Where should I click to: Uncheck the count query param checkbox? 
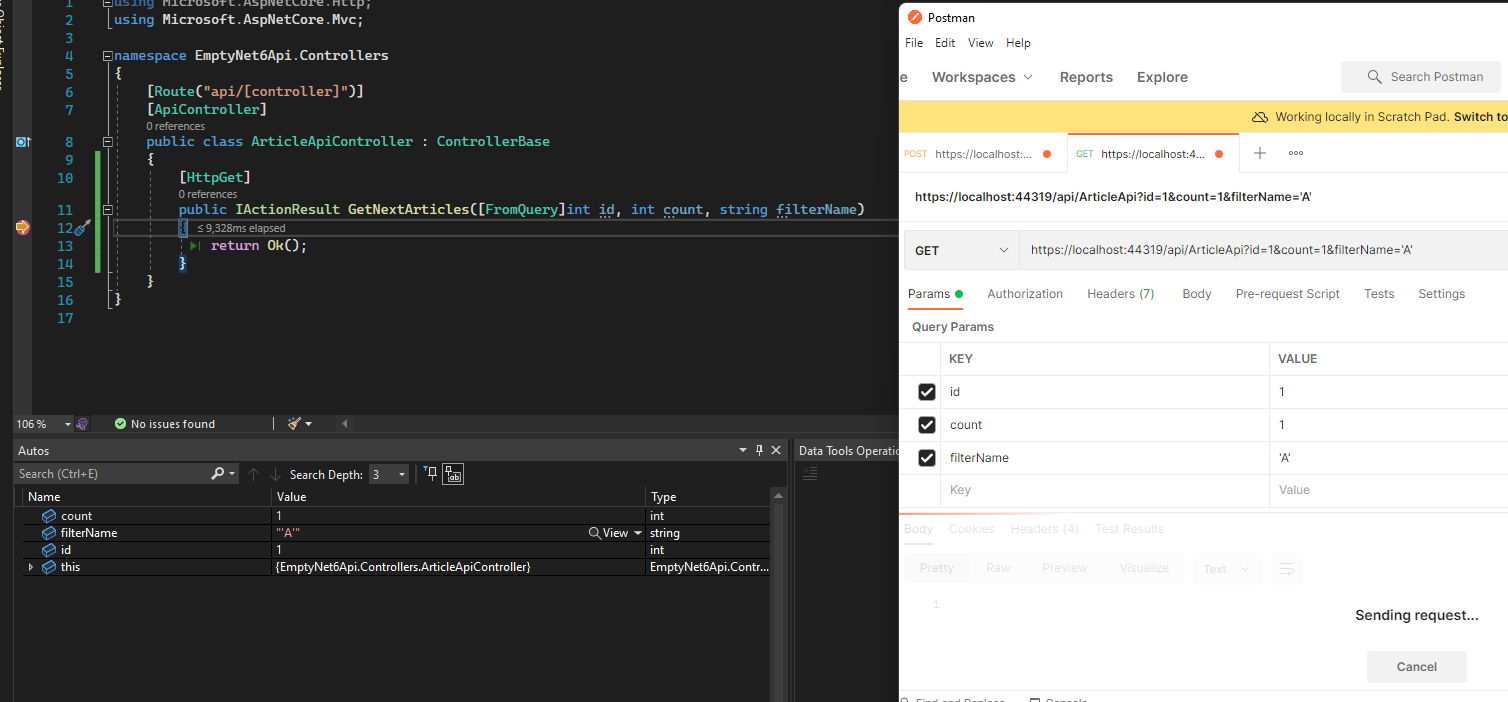click(926, 425)
